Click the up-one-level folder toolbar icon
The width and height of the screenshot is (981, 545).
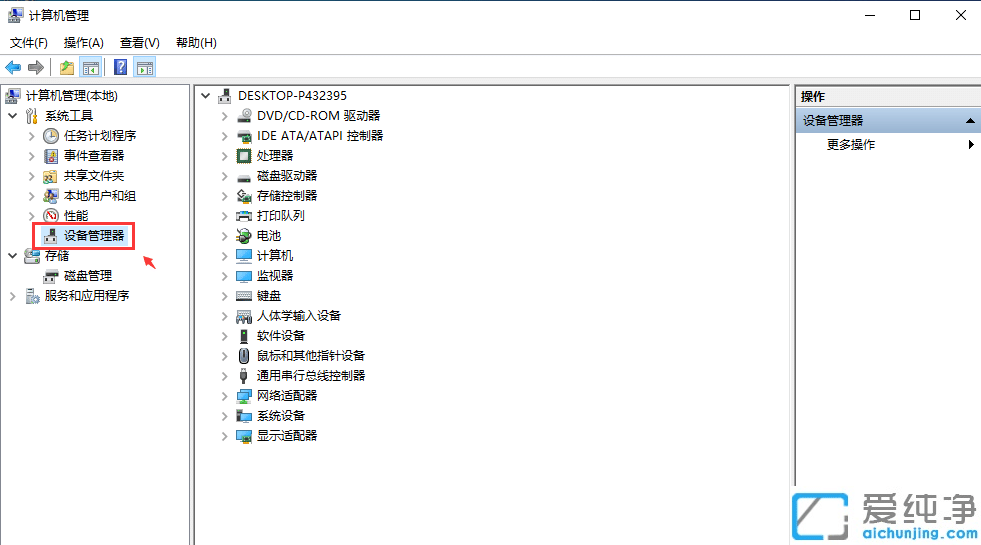click(x=66, y=67)
